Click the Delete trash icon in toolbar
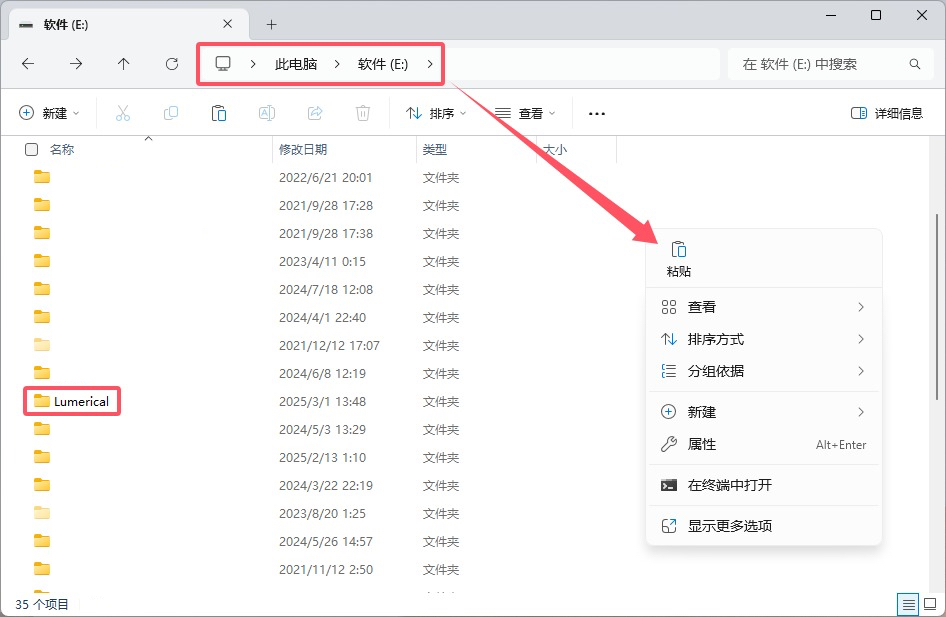 click(x=363, y=114)
